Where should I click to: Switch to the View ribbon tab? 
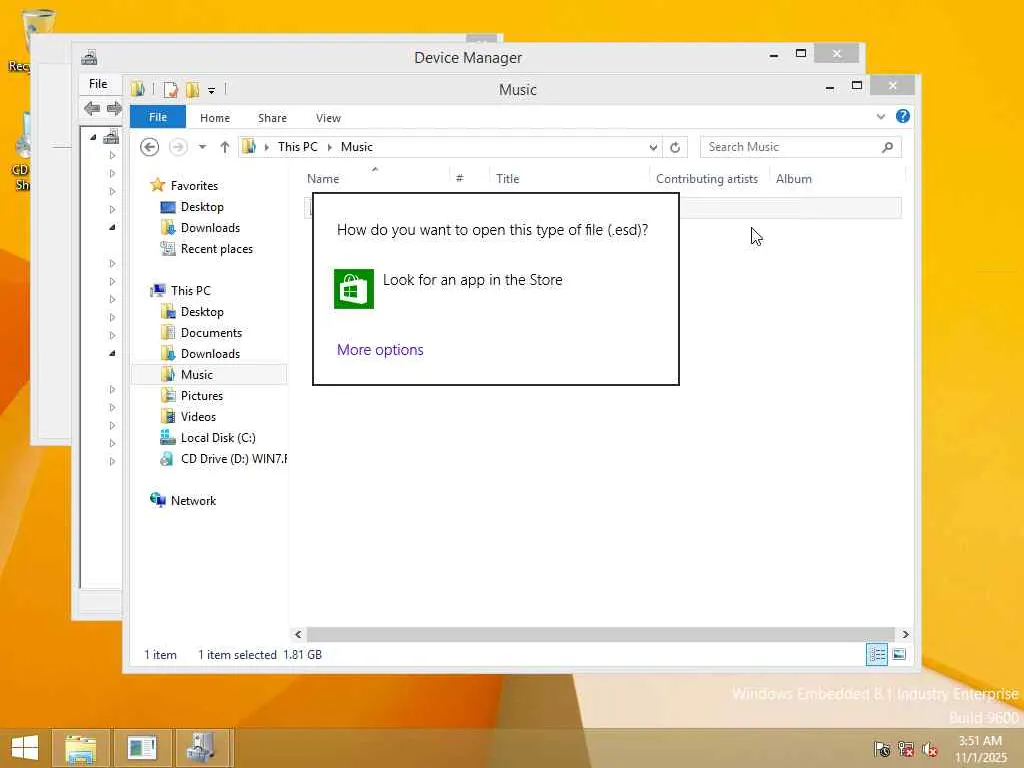point(328,118)
